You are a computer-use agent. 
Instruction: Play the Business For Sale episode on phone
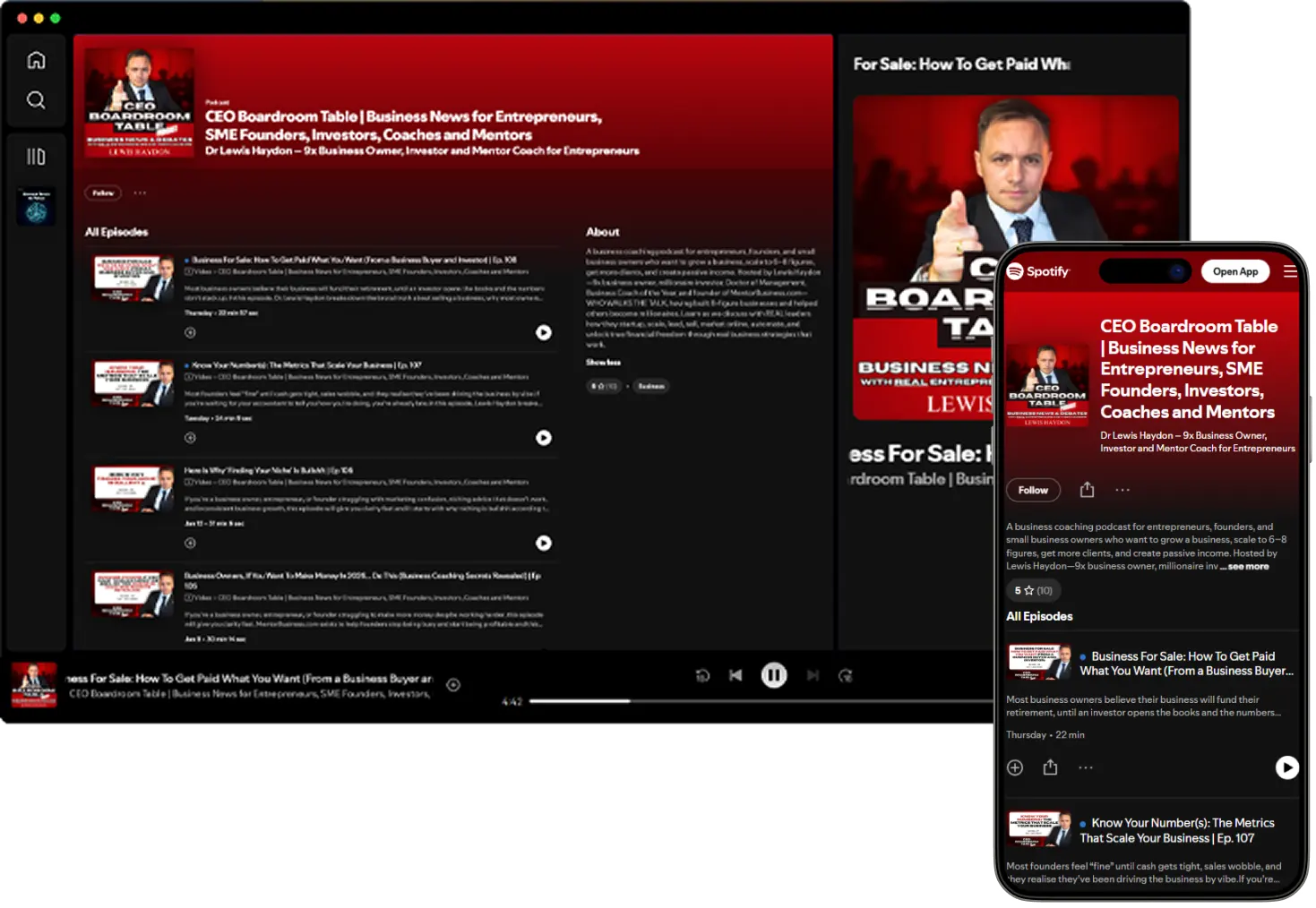[1287, 767]
